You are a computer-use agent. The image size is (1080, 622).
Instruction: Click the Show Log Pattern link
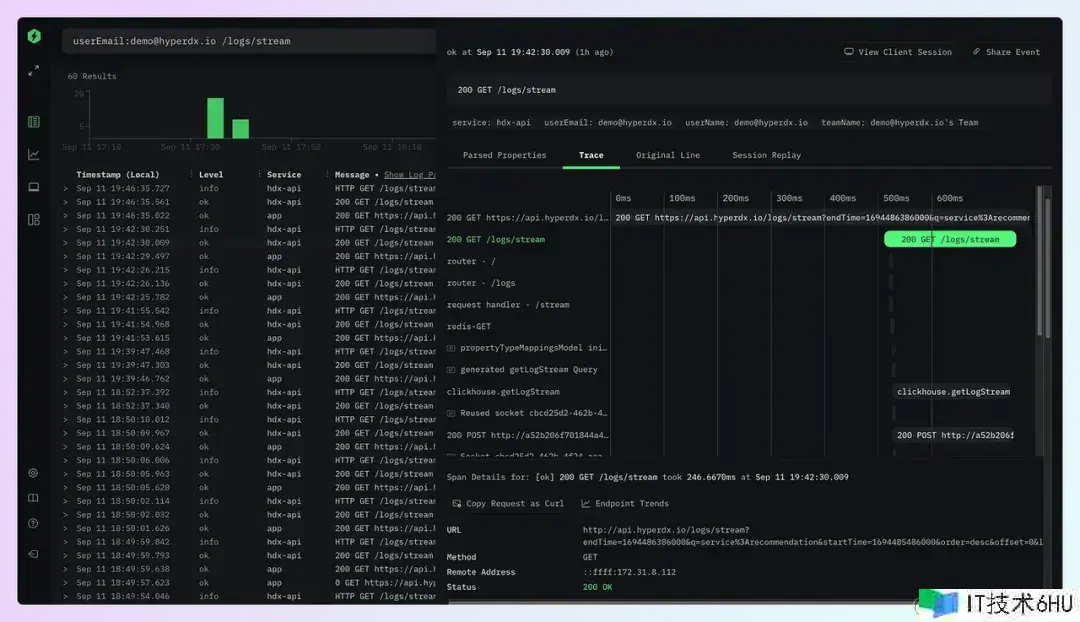[x=409, y=175]
